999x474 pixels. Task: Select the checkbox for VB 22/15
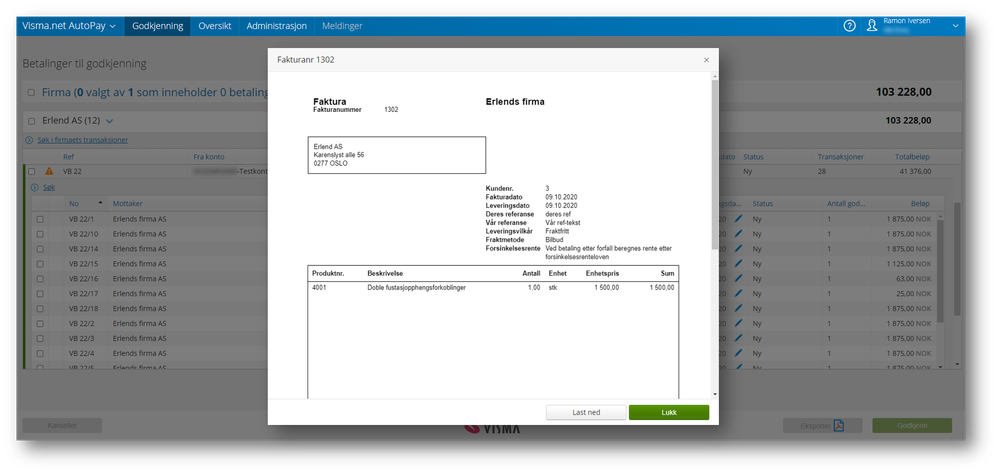40,264
